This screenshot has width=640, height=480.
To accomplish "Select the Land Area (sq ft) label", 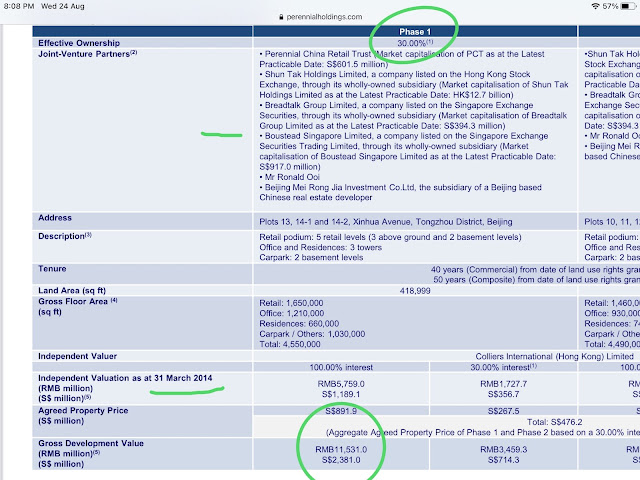I will (72, 291).
